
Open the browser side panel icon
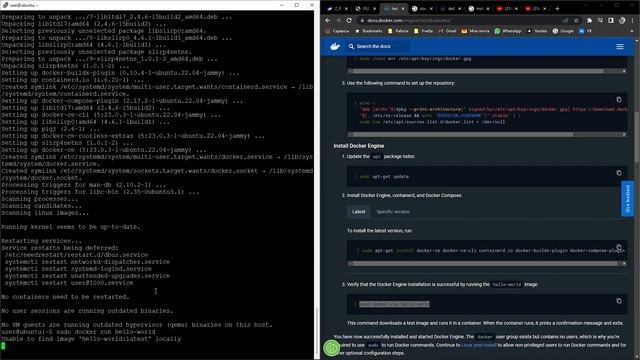611,20
